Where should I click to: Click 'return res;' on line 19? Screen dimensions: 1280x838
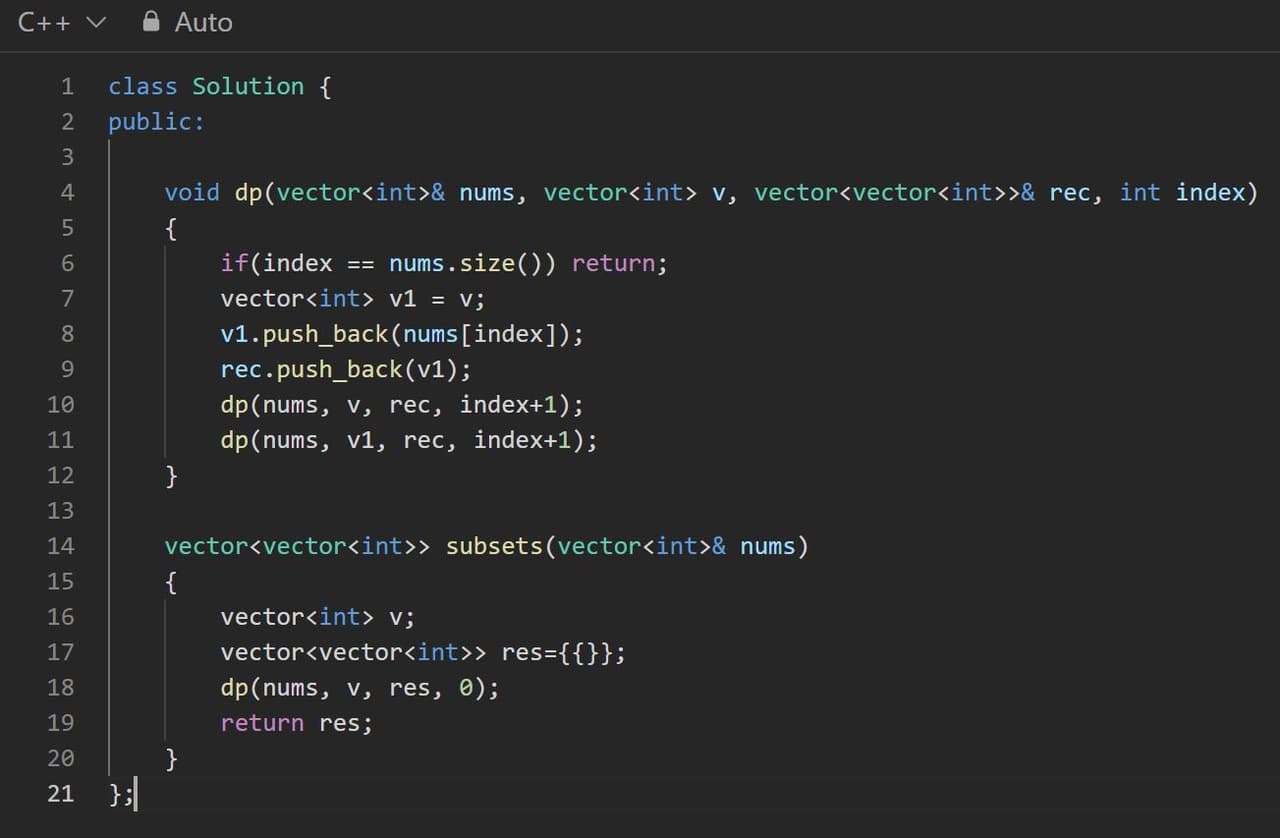tap(296, 723)
